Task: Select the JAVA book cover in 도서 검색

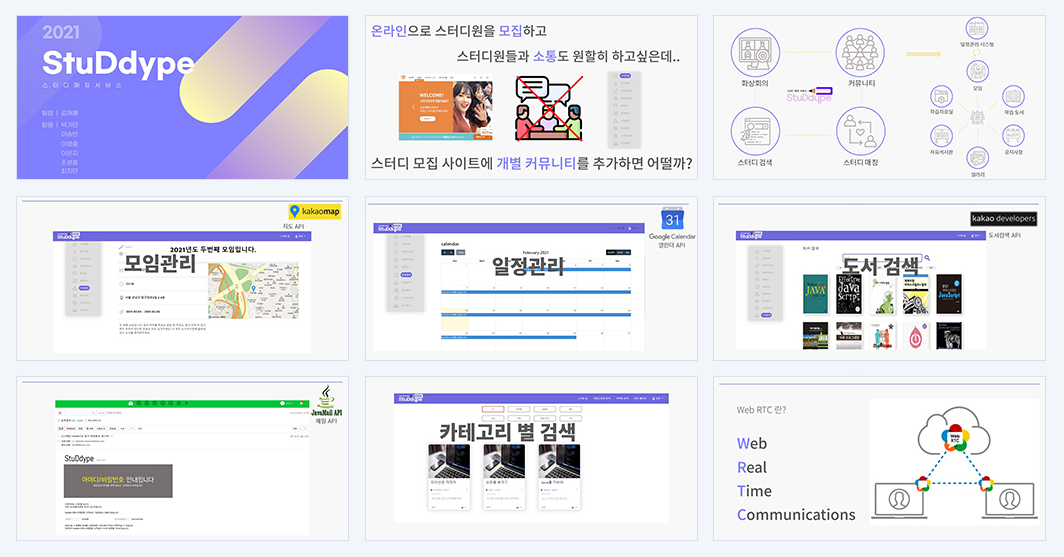Action: coord(816,294)
